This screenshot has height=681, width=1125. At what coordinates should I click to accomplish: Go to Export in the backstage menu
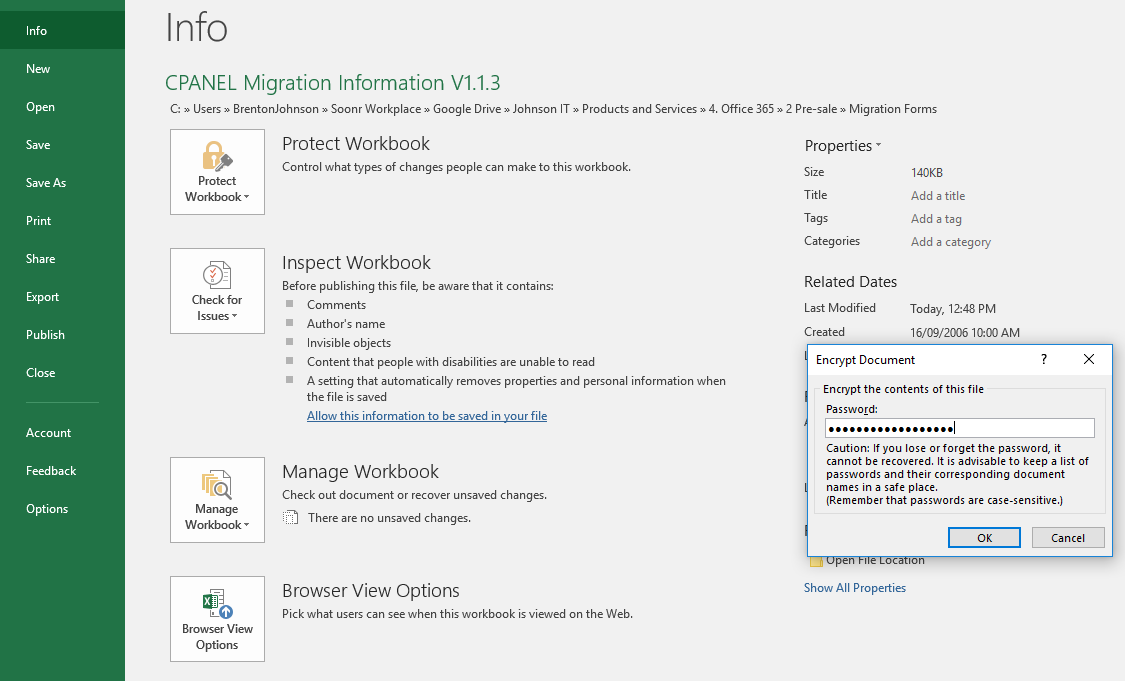pos(43,297)
